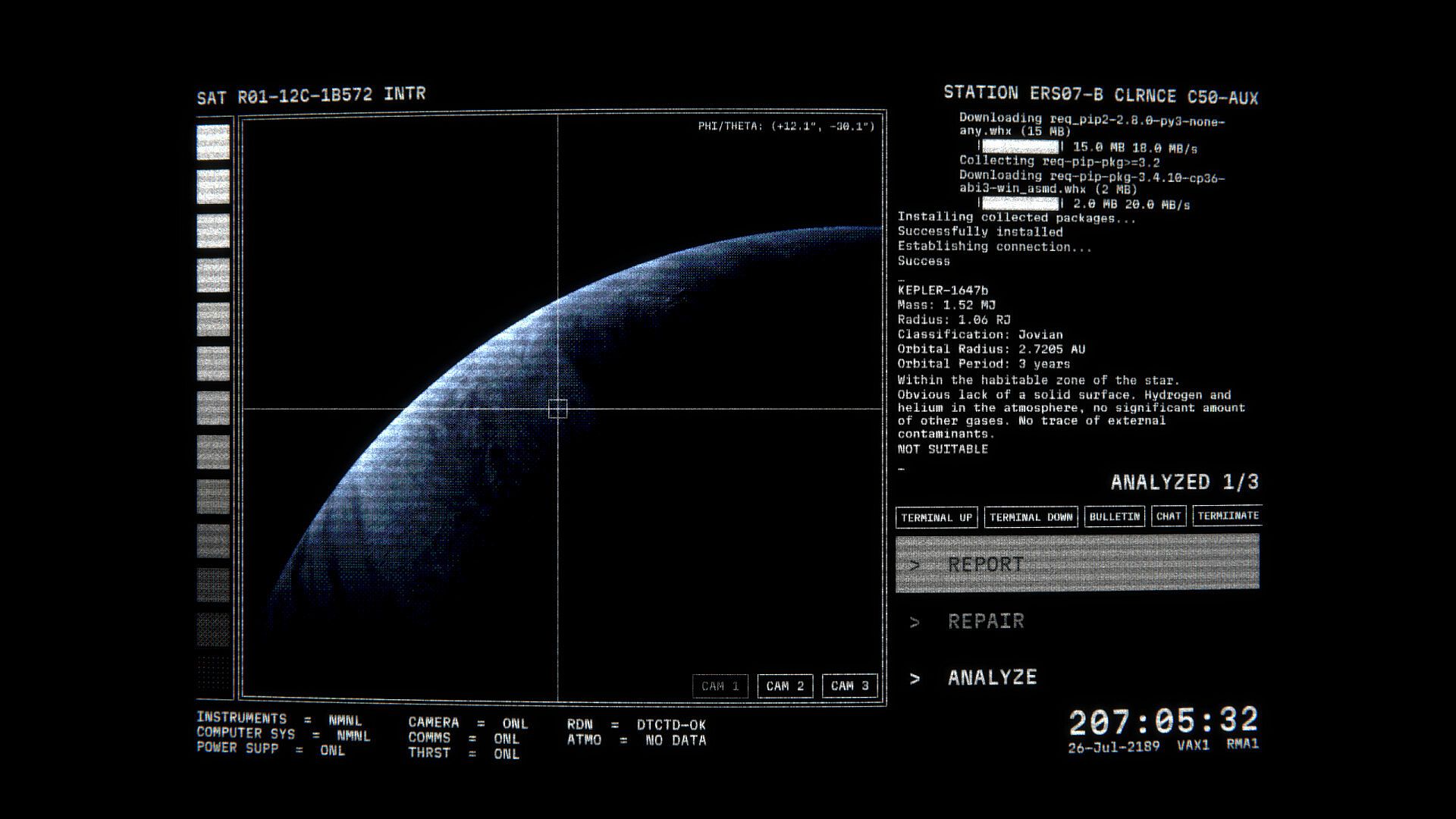The width and height of the screenshot is (1456, 819).
Task: Choose the ANALYZE command
Action: [x=992, y=677]
